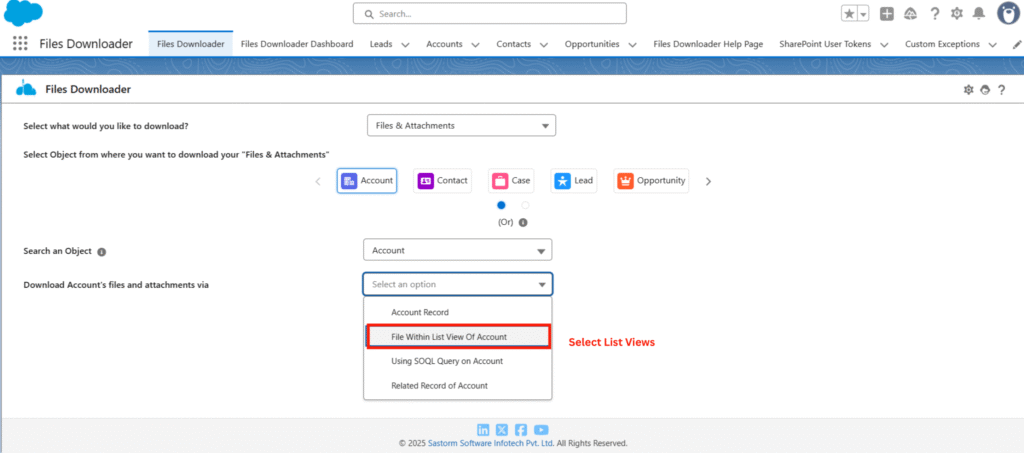Click the navigation edit pencil icon
This screenshot has height=453, width=1024.
1016,44
